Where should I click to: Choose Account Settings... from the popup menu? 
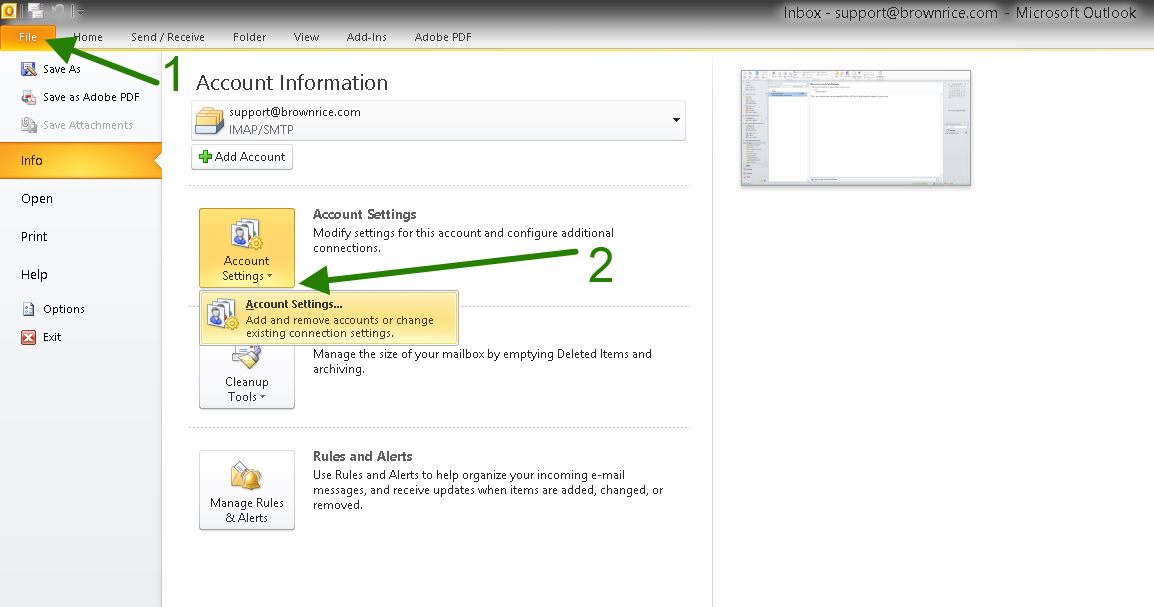(329, 318)
